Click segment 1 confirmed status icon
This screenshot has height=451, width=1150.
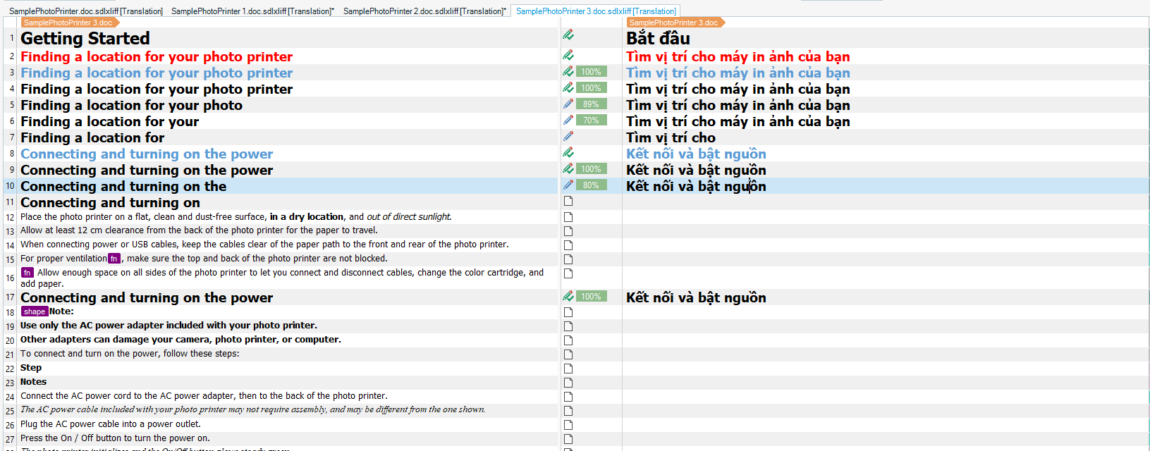point(568,34)
